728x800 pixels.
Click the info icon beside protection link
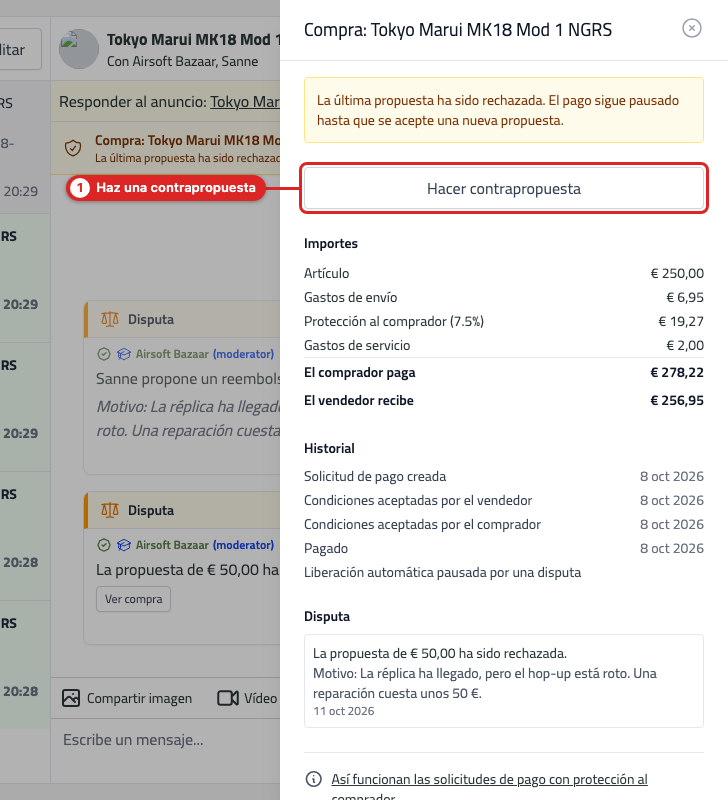(313, 779)
